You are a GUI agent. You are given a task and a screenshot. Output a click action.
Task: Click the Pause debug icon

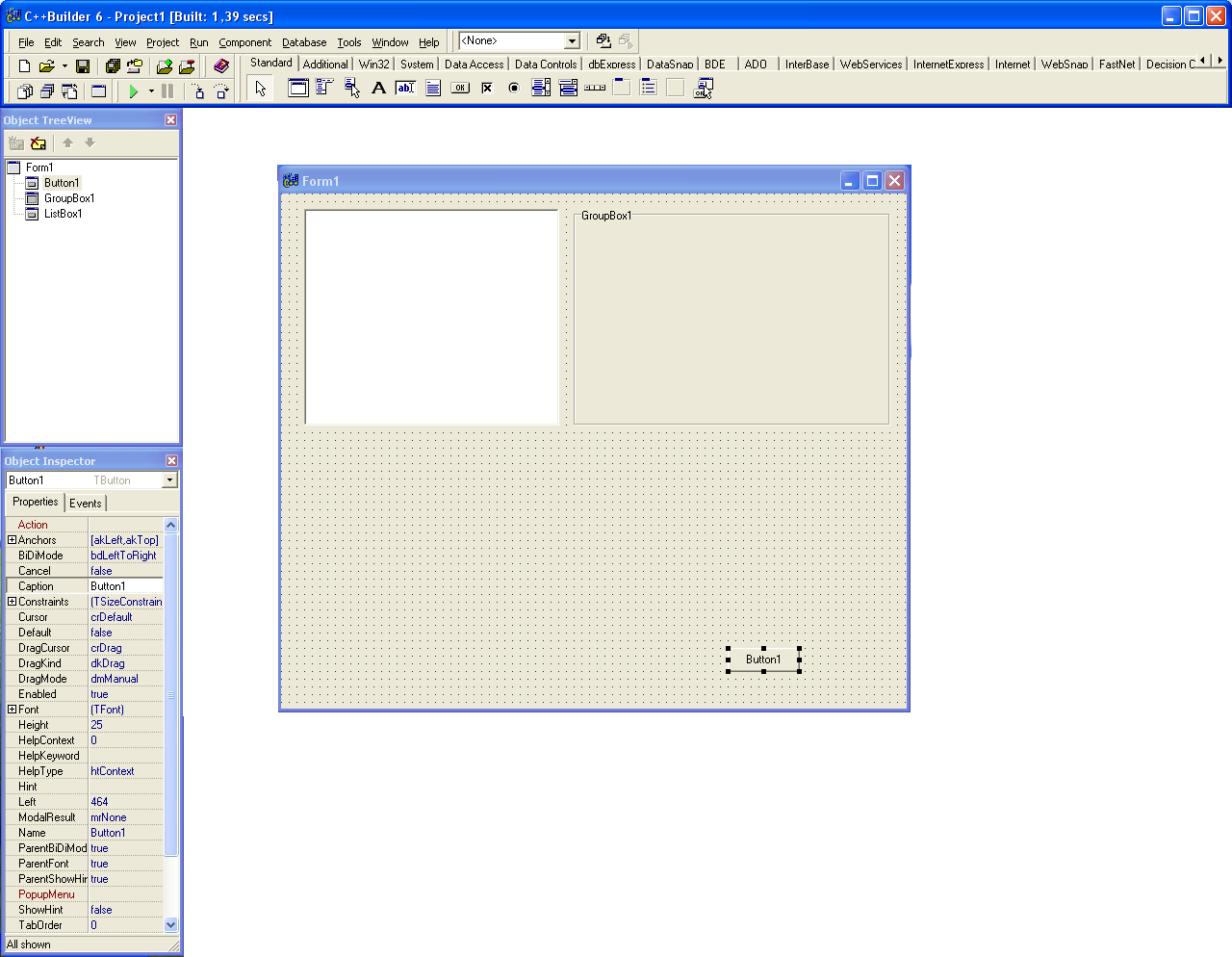coord(167,91)
